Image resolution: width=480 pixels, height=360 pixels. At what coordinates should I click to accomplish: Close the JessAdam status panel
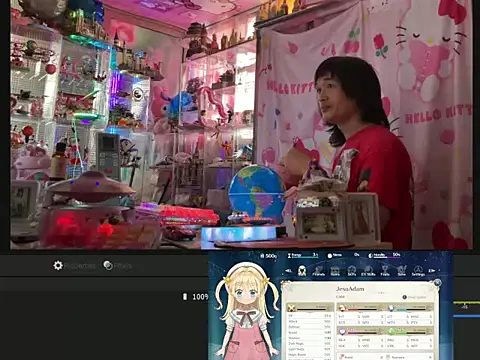click(438, 283)
